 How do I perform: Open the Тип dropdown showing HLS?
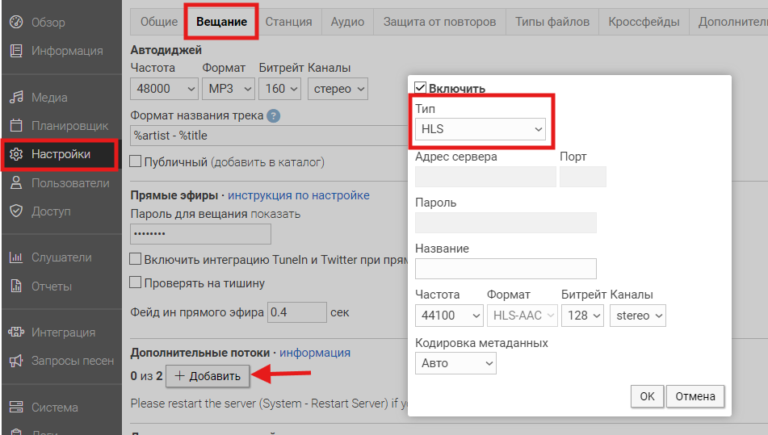[482, 129]
